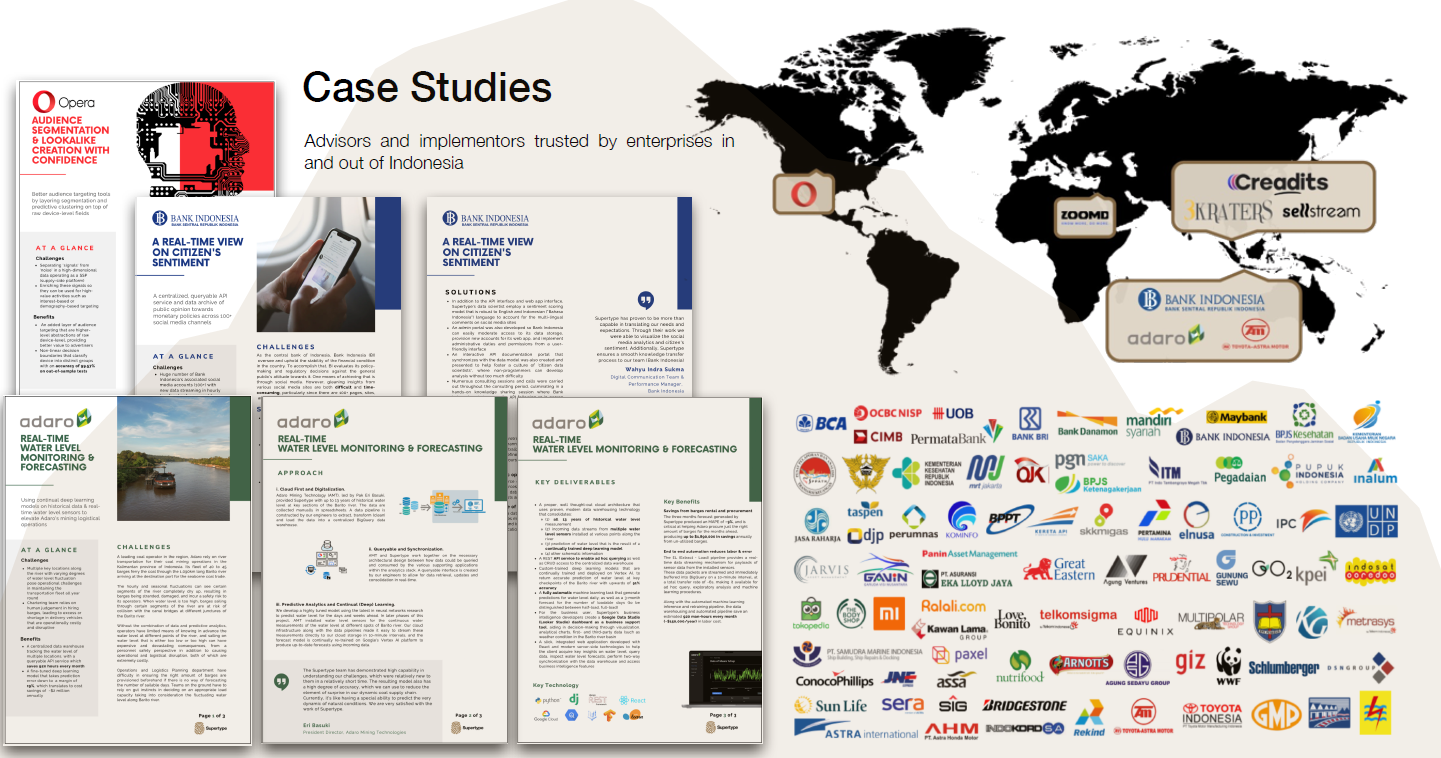Click the Jasa Raharja logo
The width and height of the screenshot is (1441, 758).
coord(816,525)
